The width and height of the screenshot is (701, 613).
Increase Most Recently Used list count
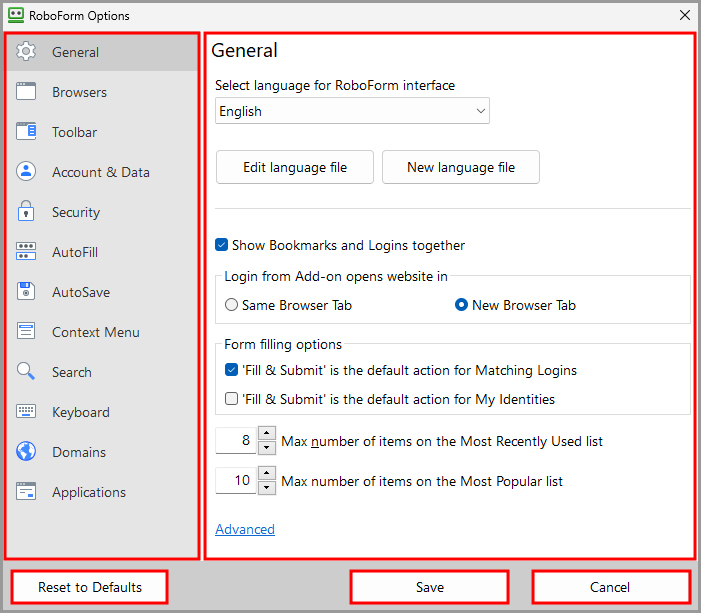[x=267, y=433]
